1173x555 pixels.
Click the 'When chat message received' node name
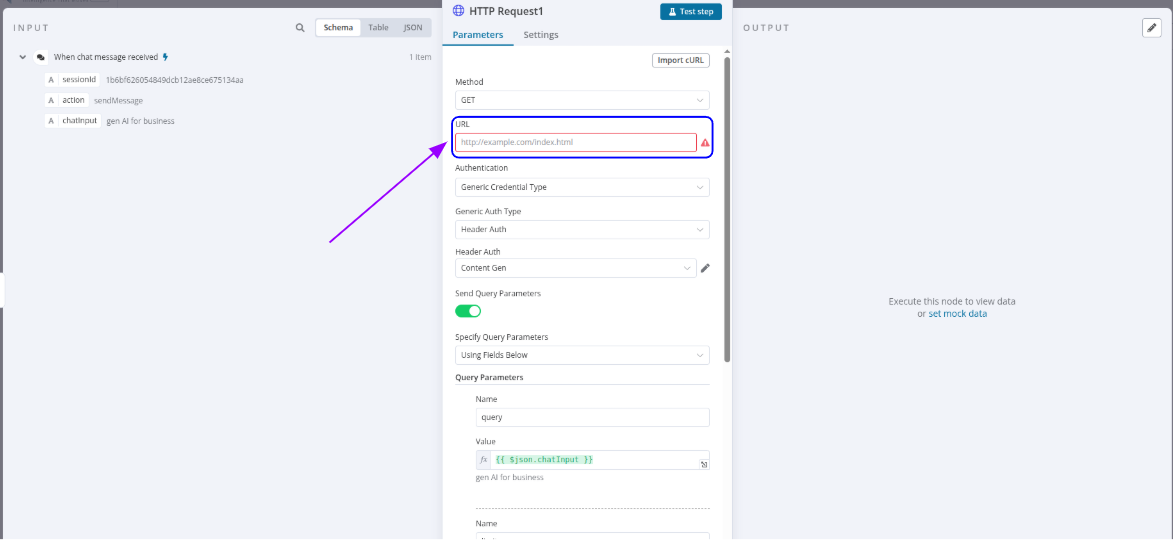[105, 57]
